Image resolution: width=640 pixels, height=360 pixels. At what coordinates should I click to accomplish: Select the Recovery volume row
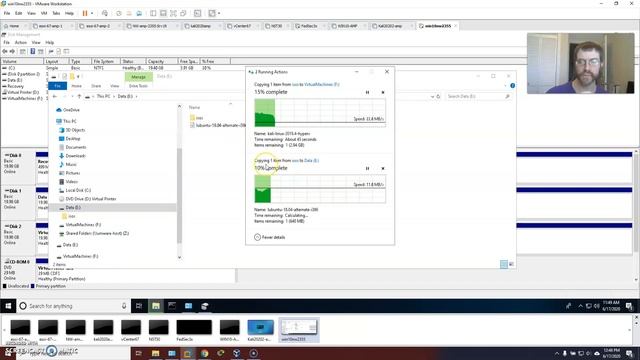pyautogui.click(x=15, y=87)
